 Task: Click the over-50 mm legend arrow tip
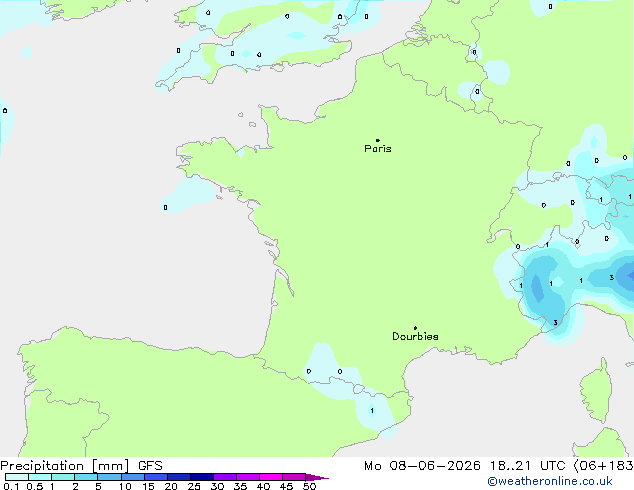pyautogui.click(x=317, y=477)
